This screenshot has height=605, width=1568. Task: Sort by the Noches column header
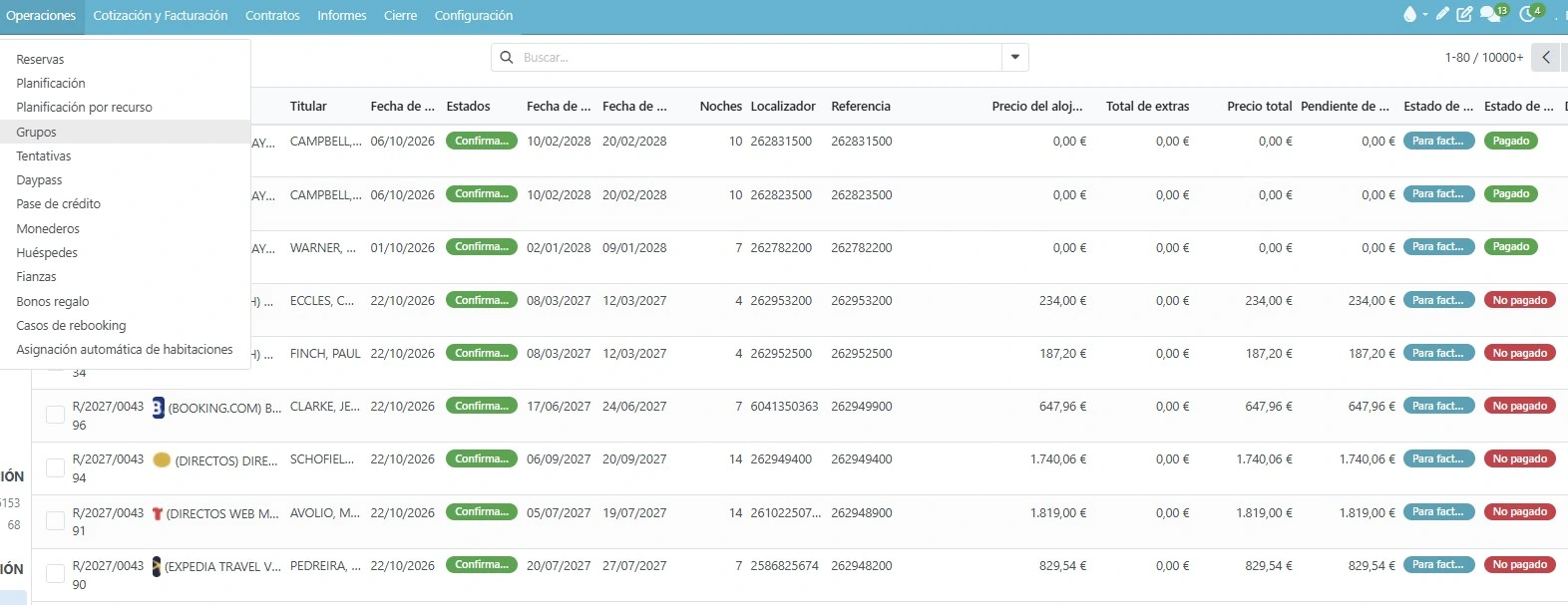click(x=721, y=107)
